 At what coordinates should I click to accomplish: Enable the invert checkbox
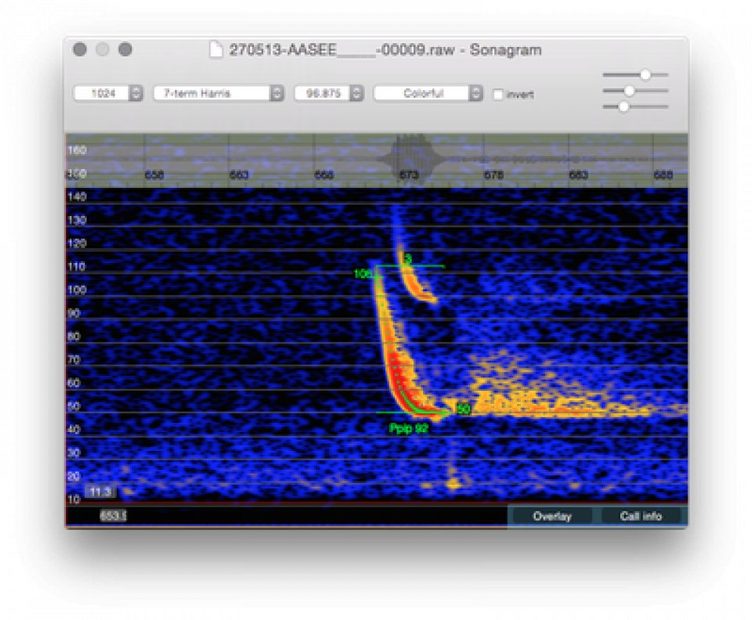pos(498,94)
